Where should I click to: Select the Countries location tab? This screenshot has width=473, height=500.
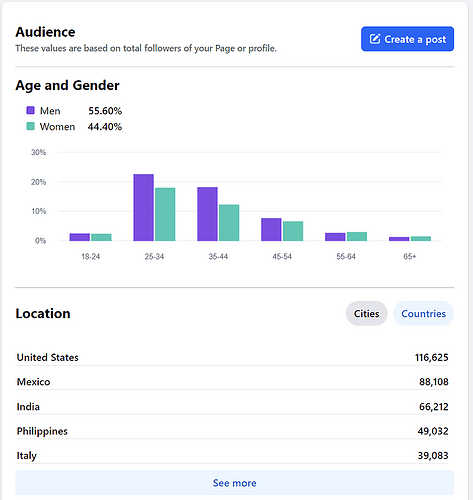(423, 313)
